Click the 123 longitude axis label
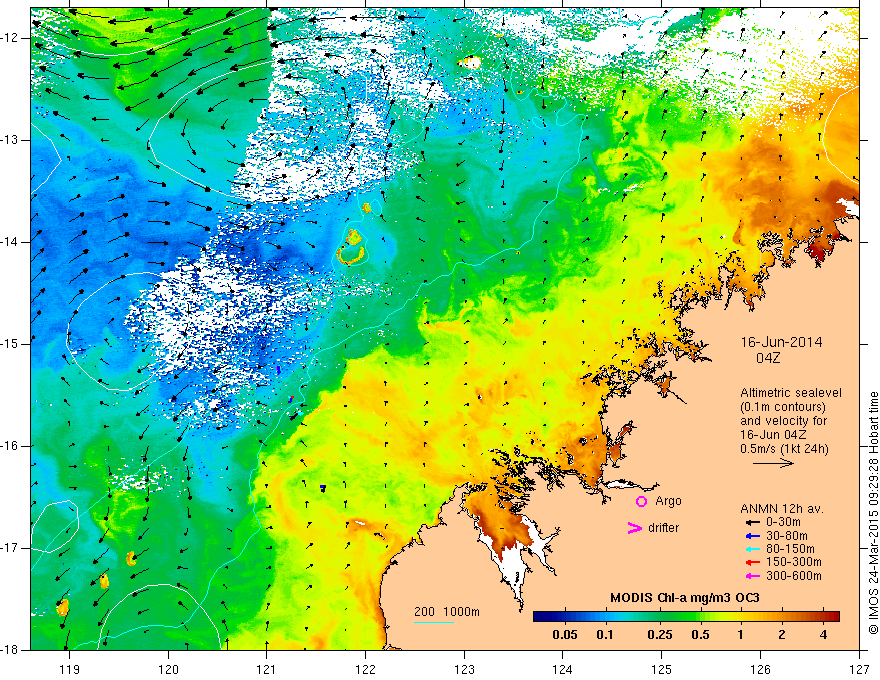 pos(464,670)
